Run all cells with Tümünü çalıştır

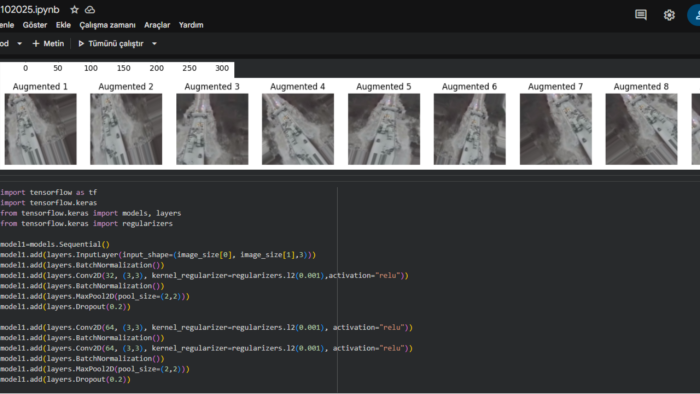tap(111, 43)
